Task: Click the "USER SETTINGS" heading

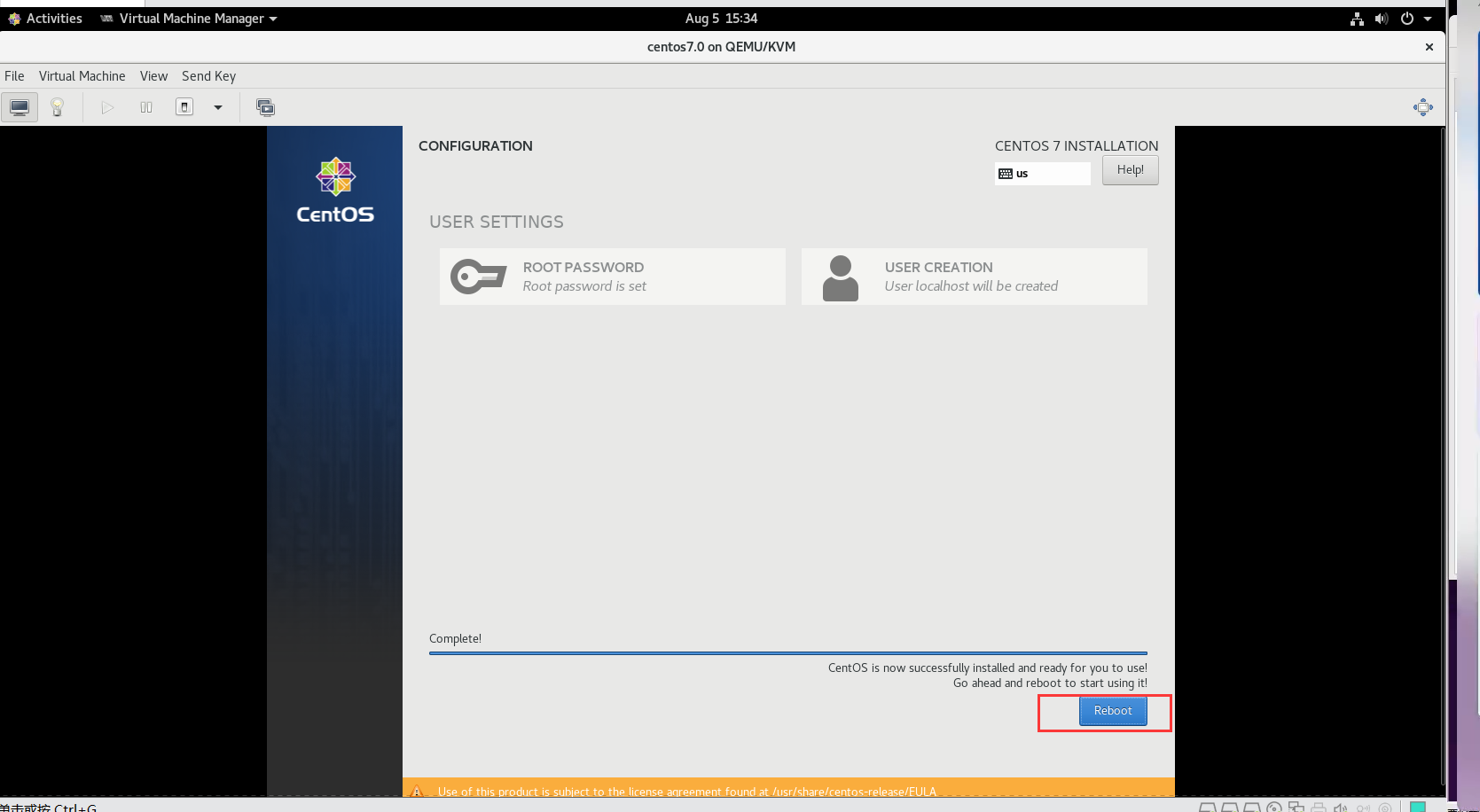Action: click(x=497, y=223)
